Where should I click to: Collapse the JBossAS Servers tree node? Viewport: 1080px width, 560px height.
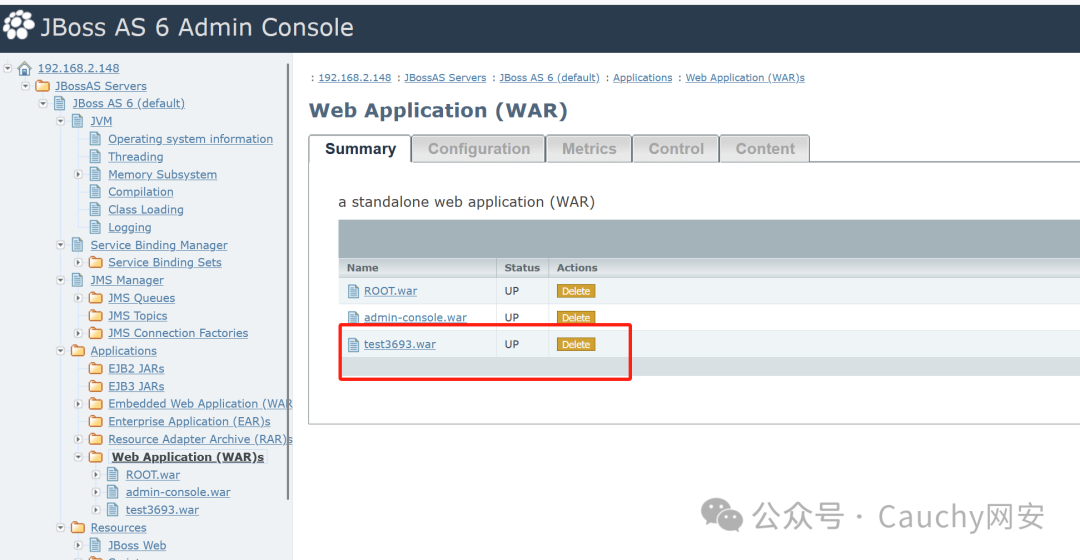coord(25,86)
